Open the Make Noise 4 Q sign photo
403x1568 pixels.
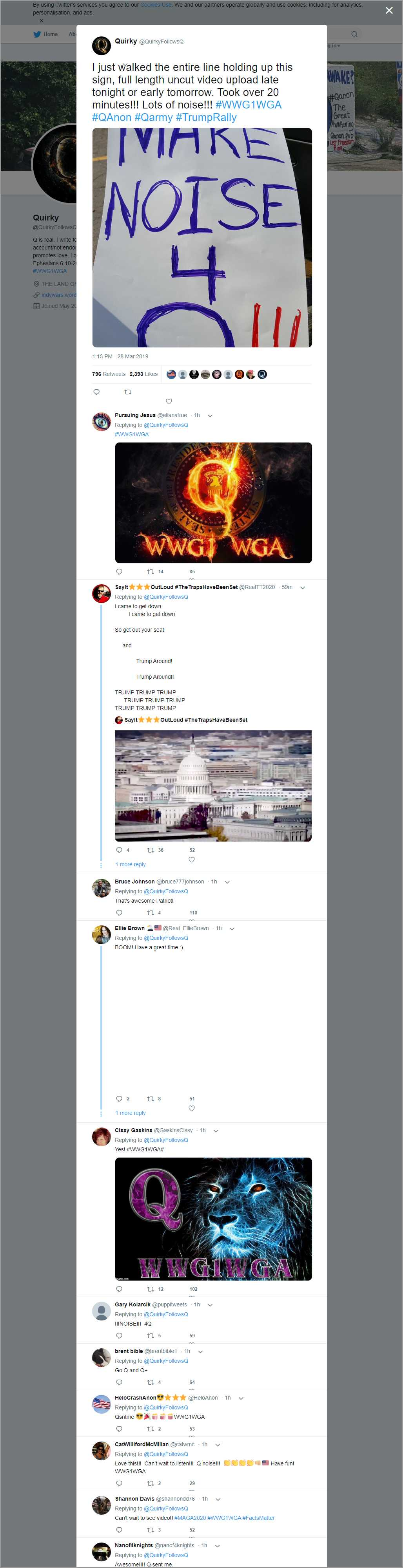tap(202, 237)
